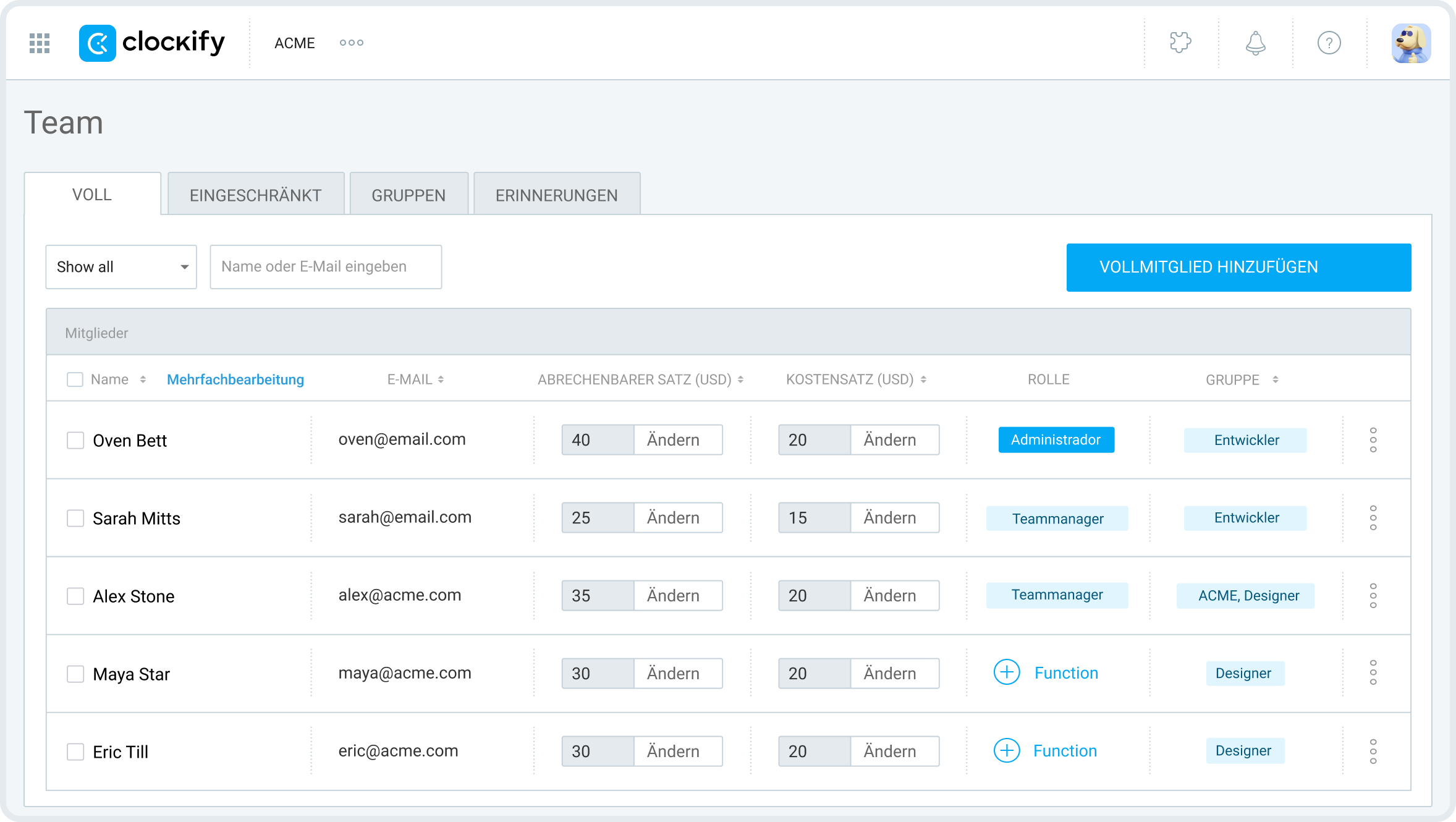Viewport: 1456px width, 822px height.
Task: Tick the select-all Name checkbox
Action: [75, 379]
